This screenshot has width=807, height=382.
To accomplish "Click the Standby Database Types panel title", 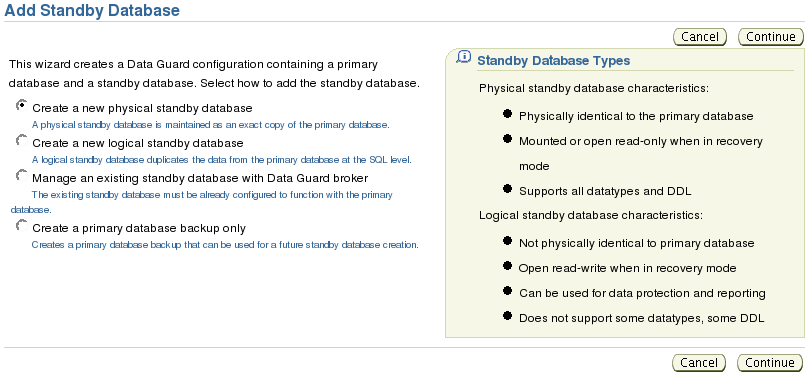I will tap(553, 61).
